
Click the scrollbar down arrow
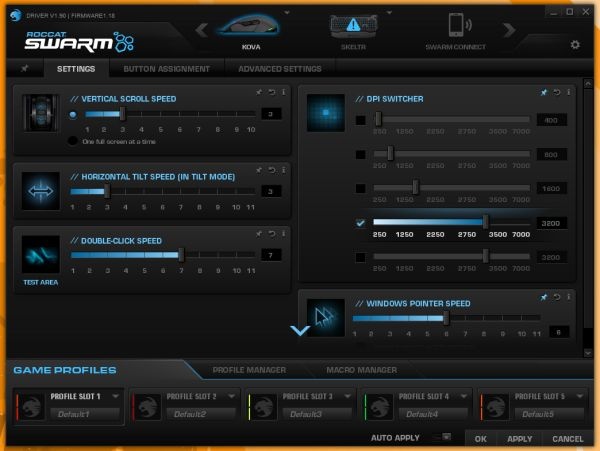[588, 353]
